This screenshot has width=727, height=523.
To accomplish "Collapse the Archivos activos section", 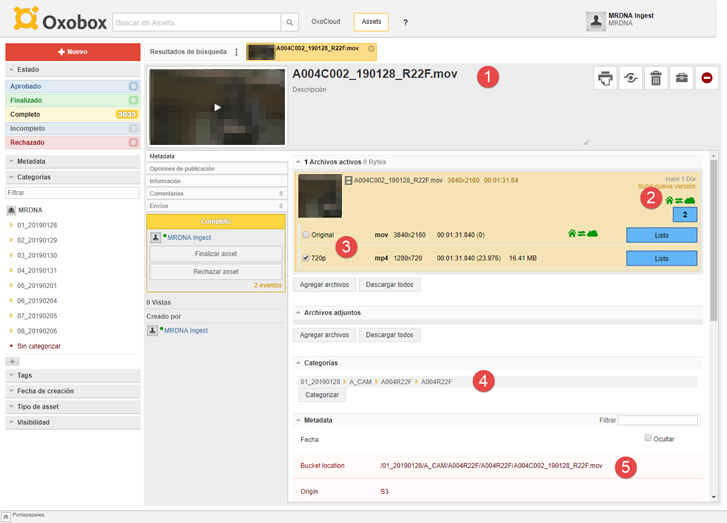I will pyautogui.click(x=299, y=162).
